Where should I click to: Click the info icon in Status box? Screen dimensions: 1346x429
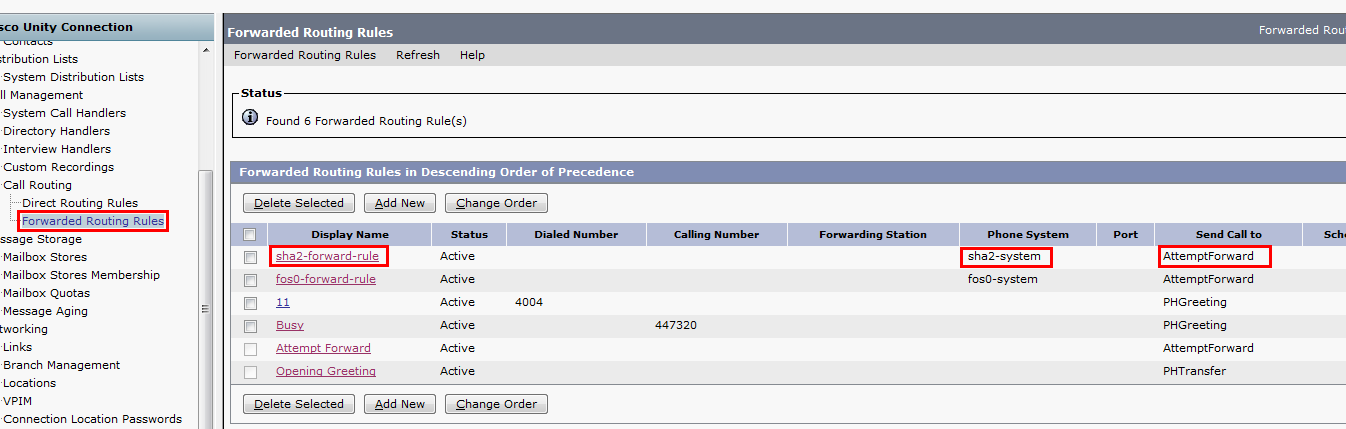[251, 119]
